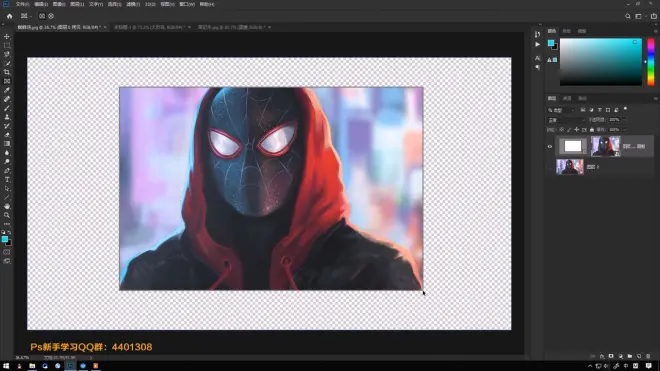Click the foreground color swatch in Color panel
Screen dimensions: 660x371
(x=551, y=43)
